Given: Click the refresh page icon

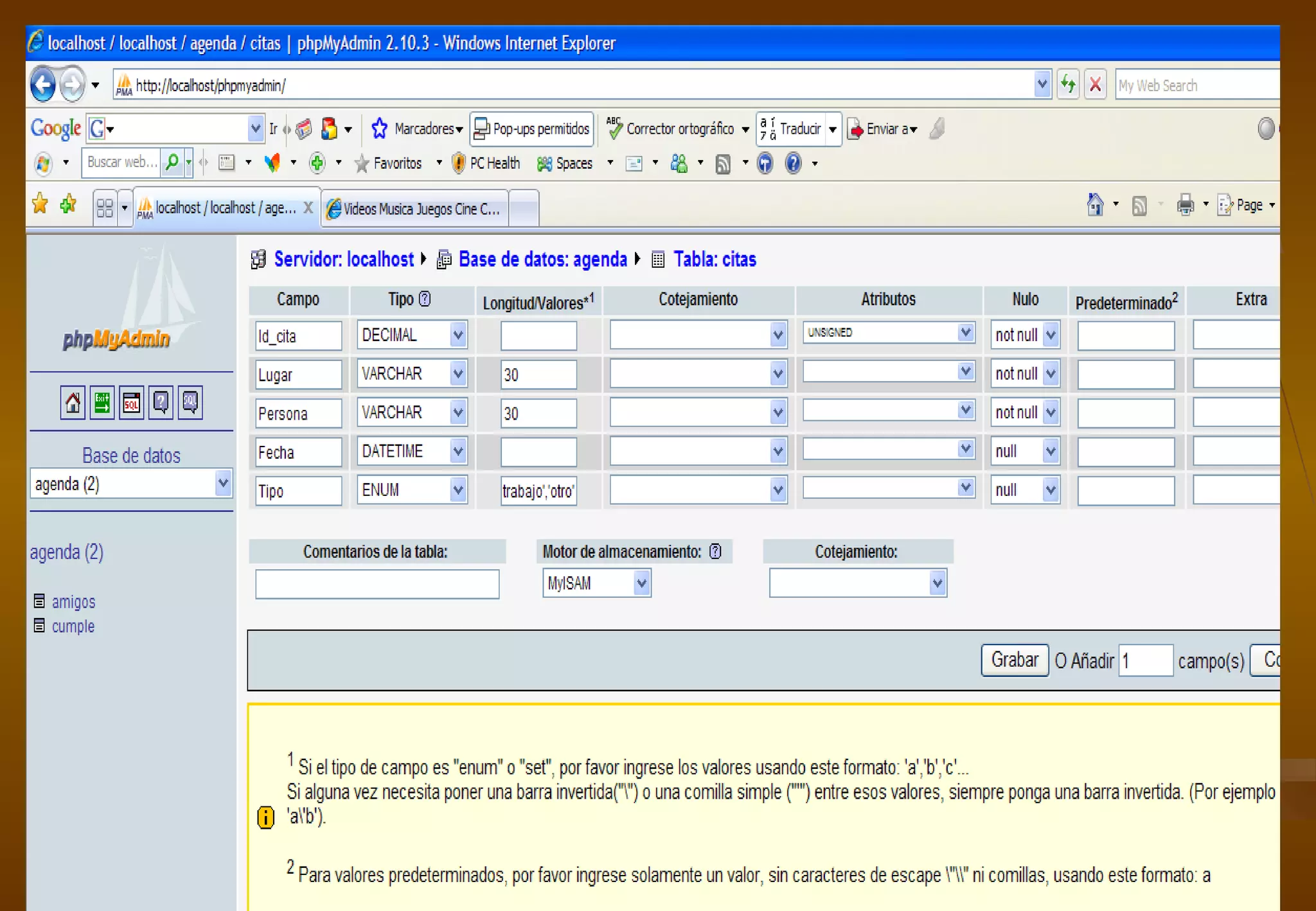Looking at the screenshot, I should pos(1068,85).
